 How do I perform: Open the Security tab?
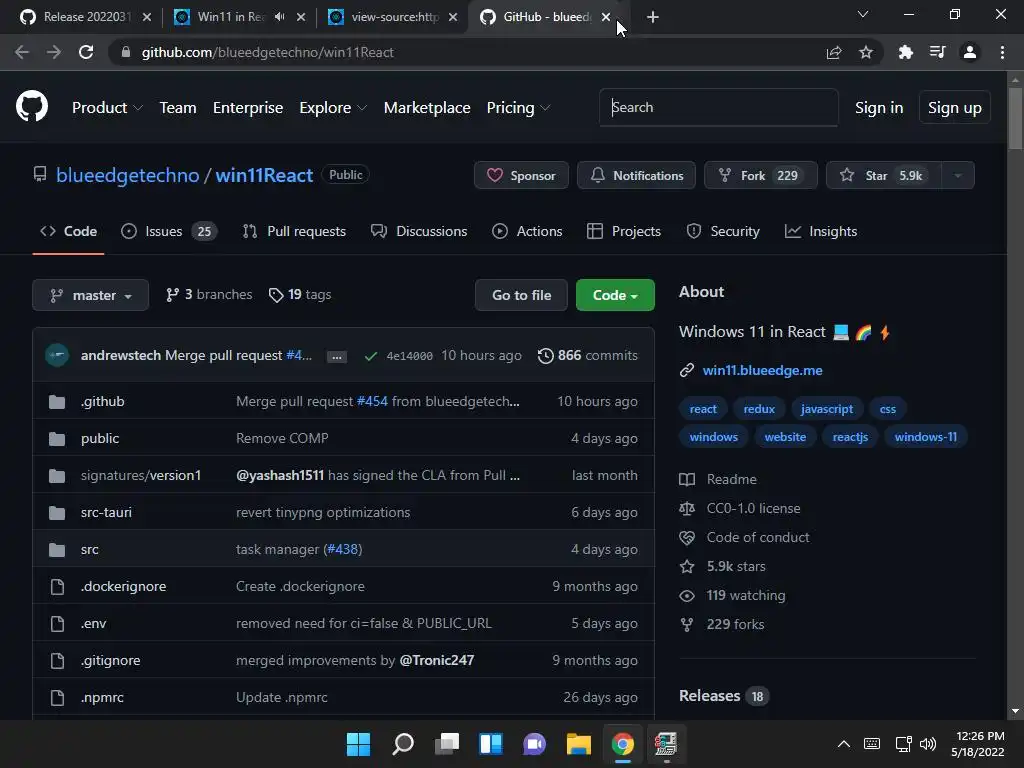723,231
